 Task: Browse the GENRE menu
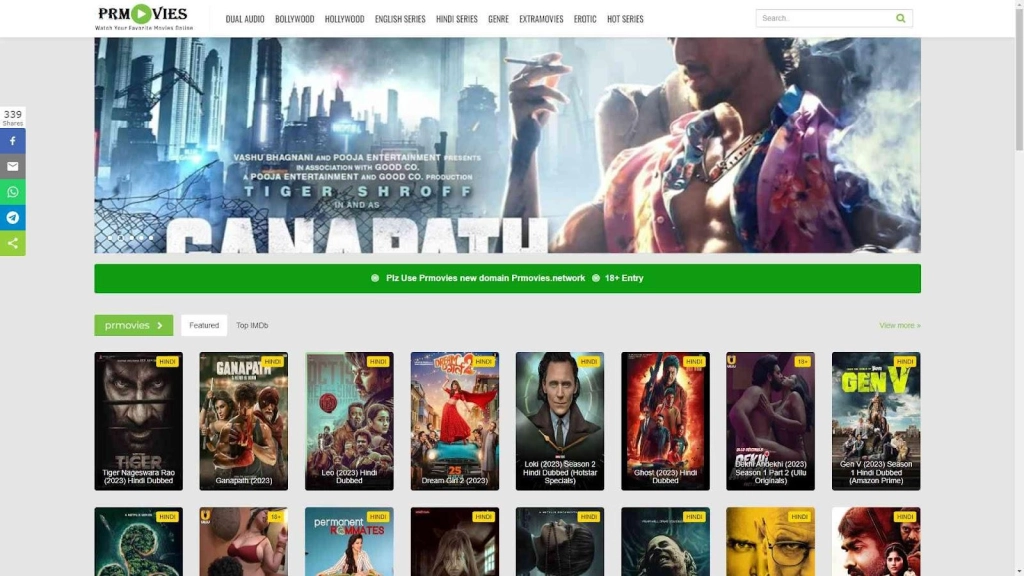click(498, 18)
